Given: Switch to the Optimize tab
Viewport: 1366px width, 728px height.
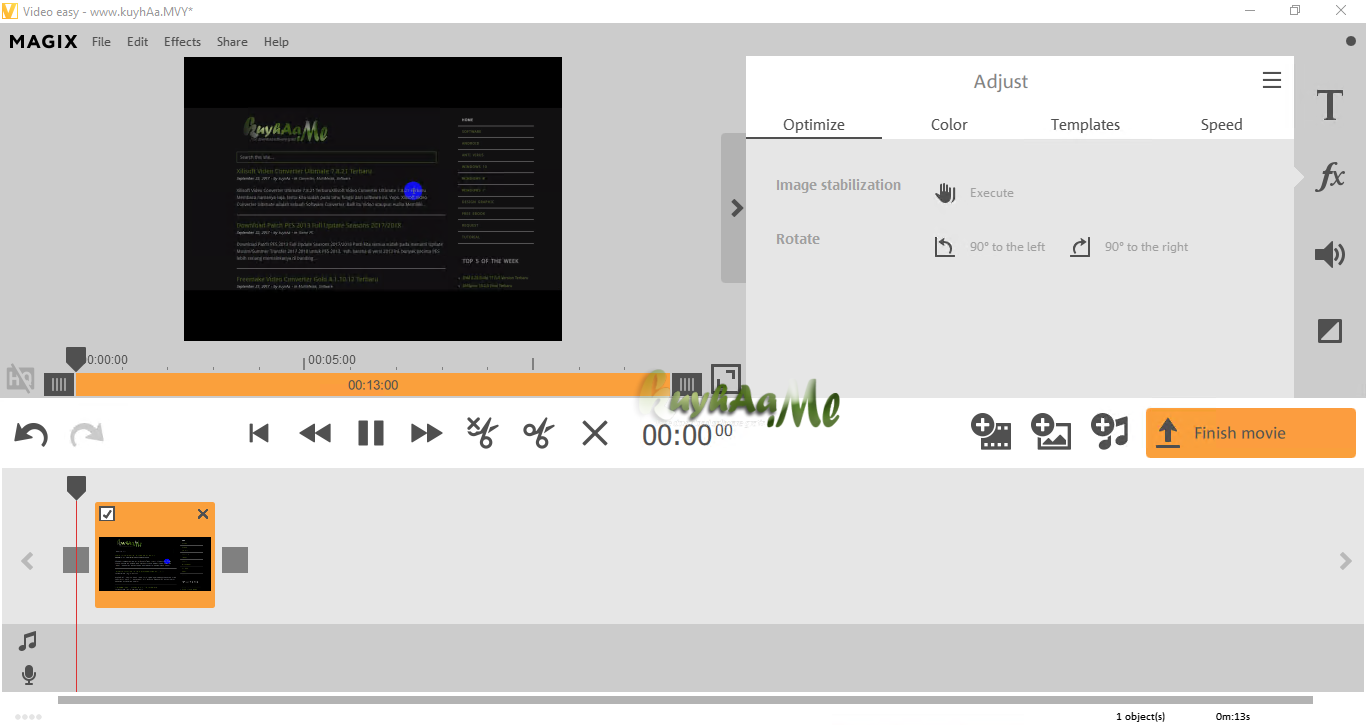Looking at the screenshot, I should [814, 125].
